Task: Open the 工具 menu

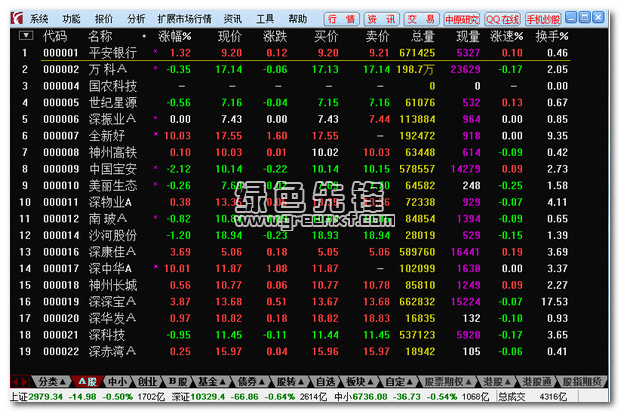Action: [265, 19]
